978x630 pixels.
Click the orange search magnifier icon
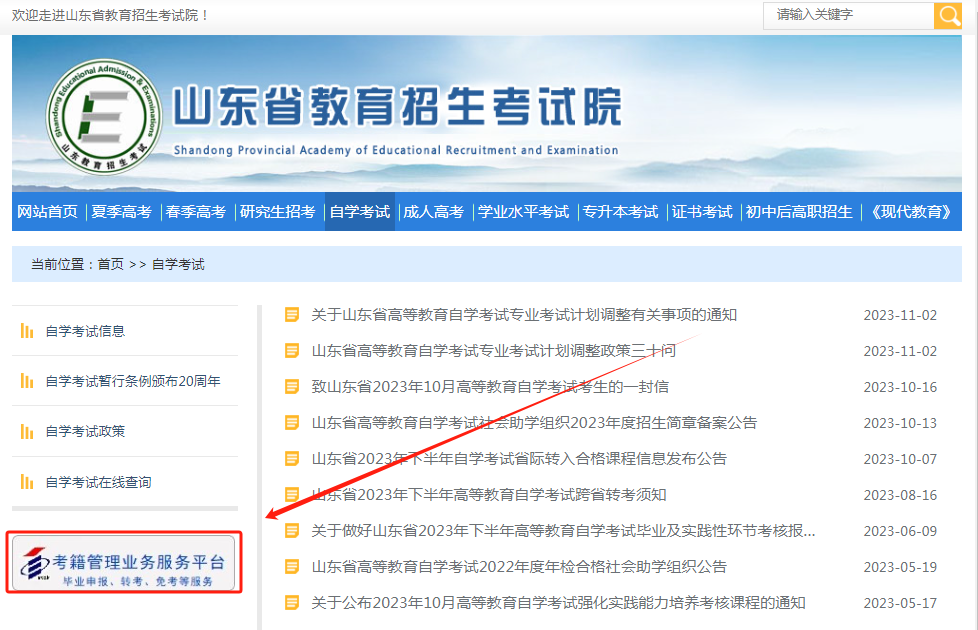point(947,16)
